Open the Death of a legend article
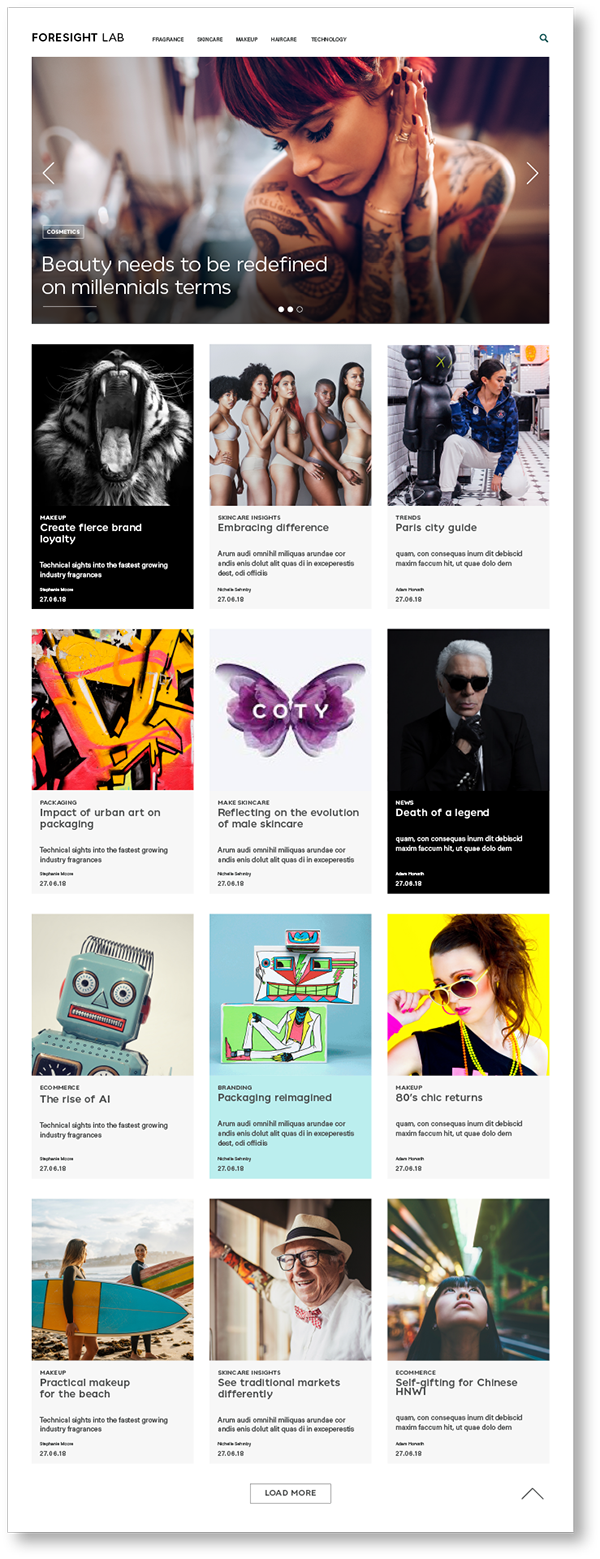Screen dimensions: 600x1559 click(x=442, y=813)
